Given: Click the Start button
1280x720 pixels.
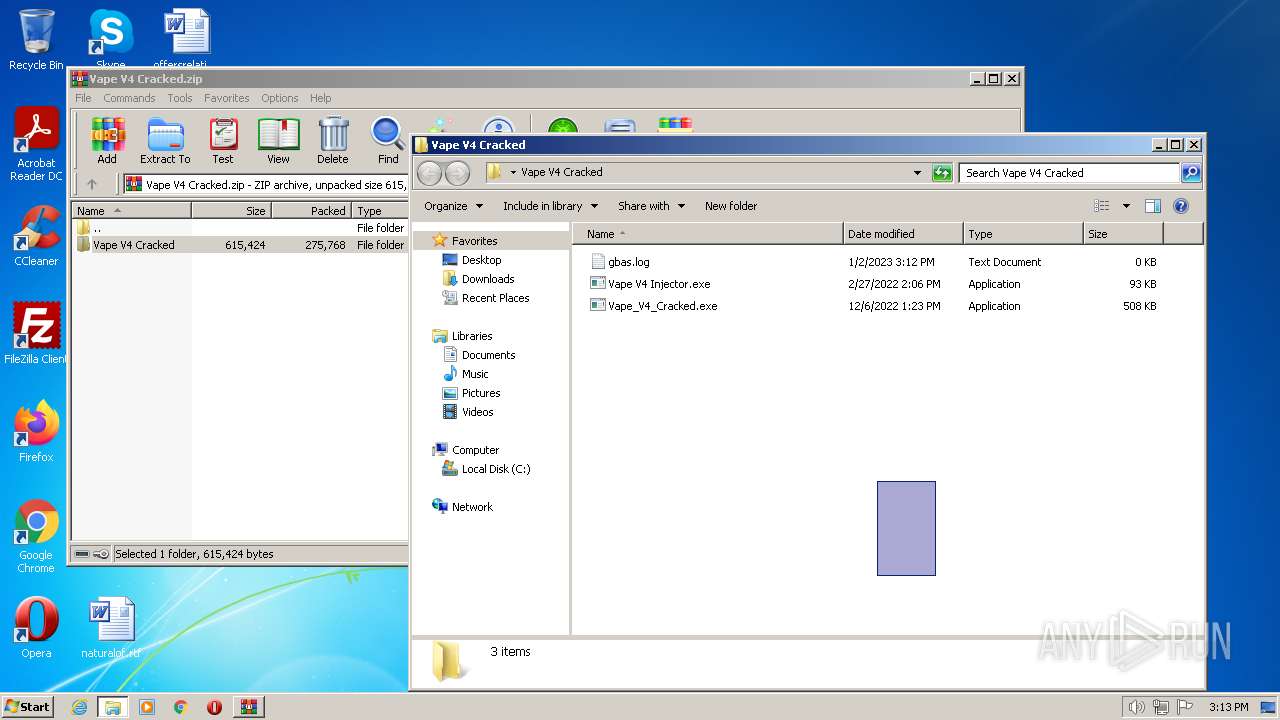Looking at the screenshot, I should tap(28, 707).
